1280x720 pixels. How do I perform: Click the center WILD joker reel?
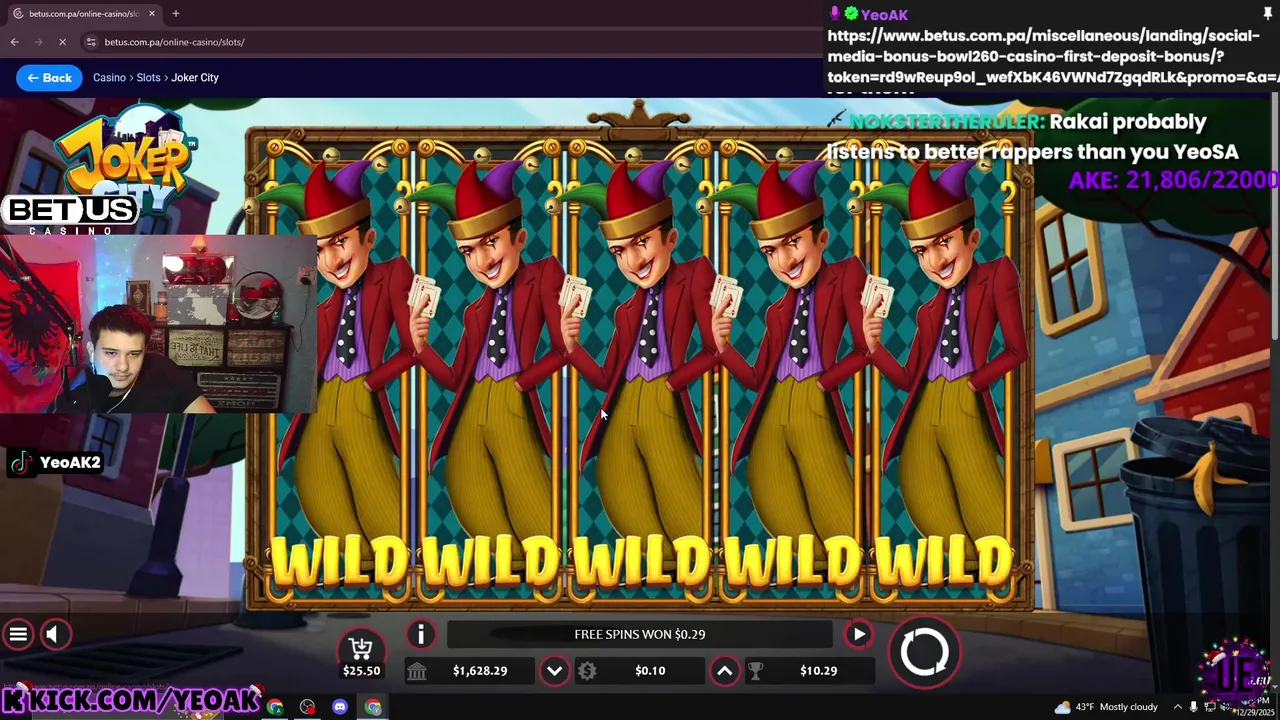640,370
